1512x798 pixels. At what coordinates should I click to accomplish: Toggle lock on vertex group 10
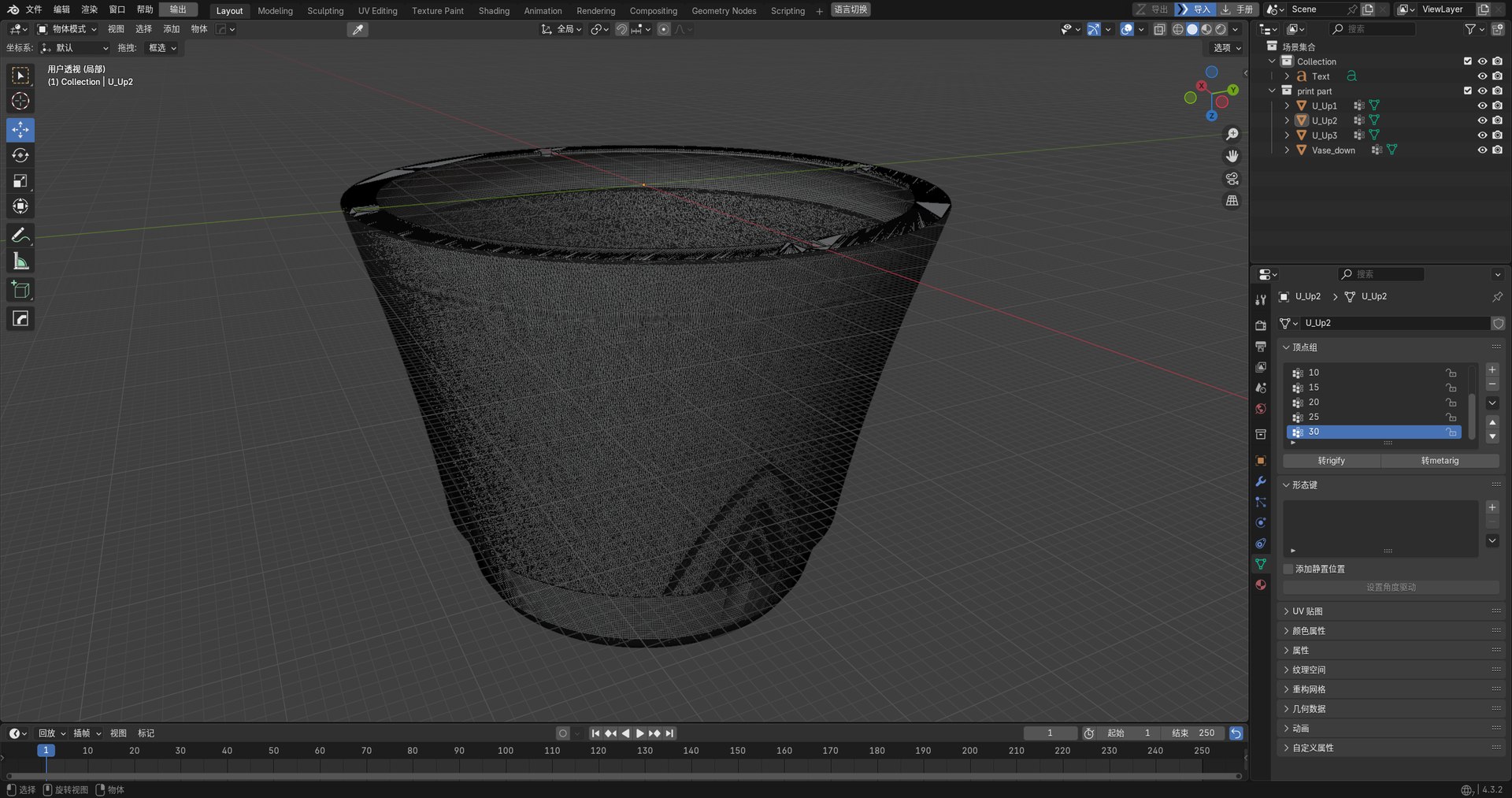pyautogui.click(x=1451, y=373)
